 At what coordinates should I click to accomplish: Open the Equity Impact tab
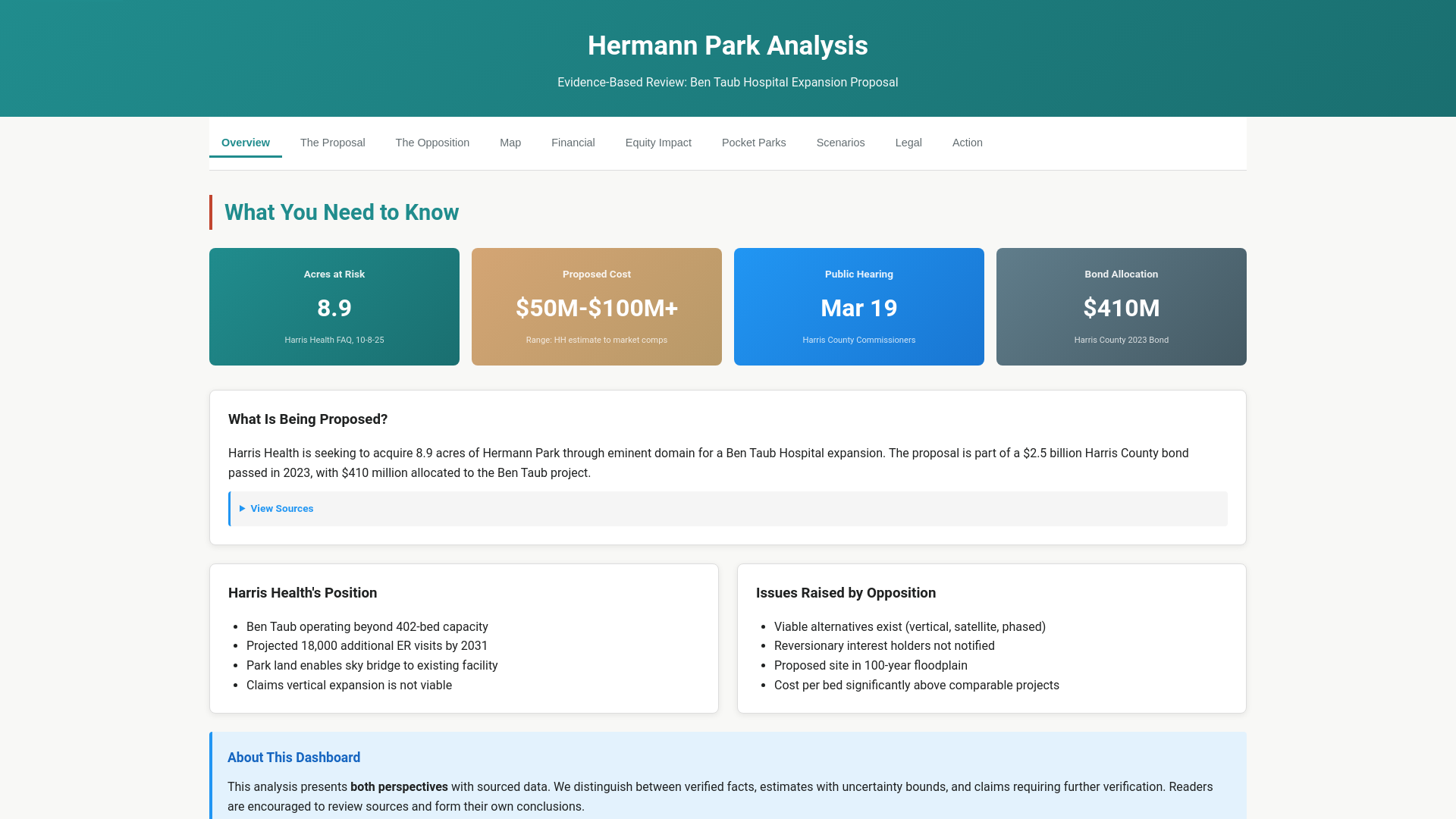click(658, 143)
